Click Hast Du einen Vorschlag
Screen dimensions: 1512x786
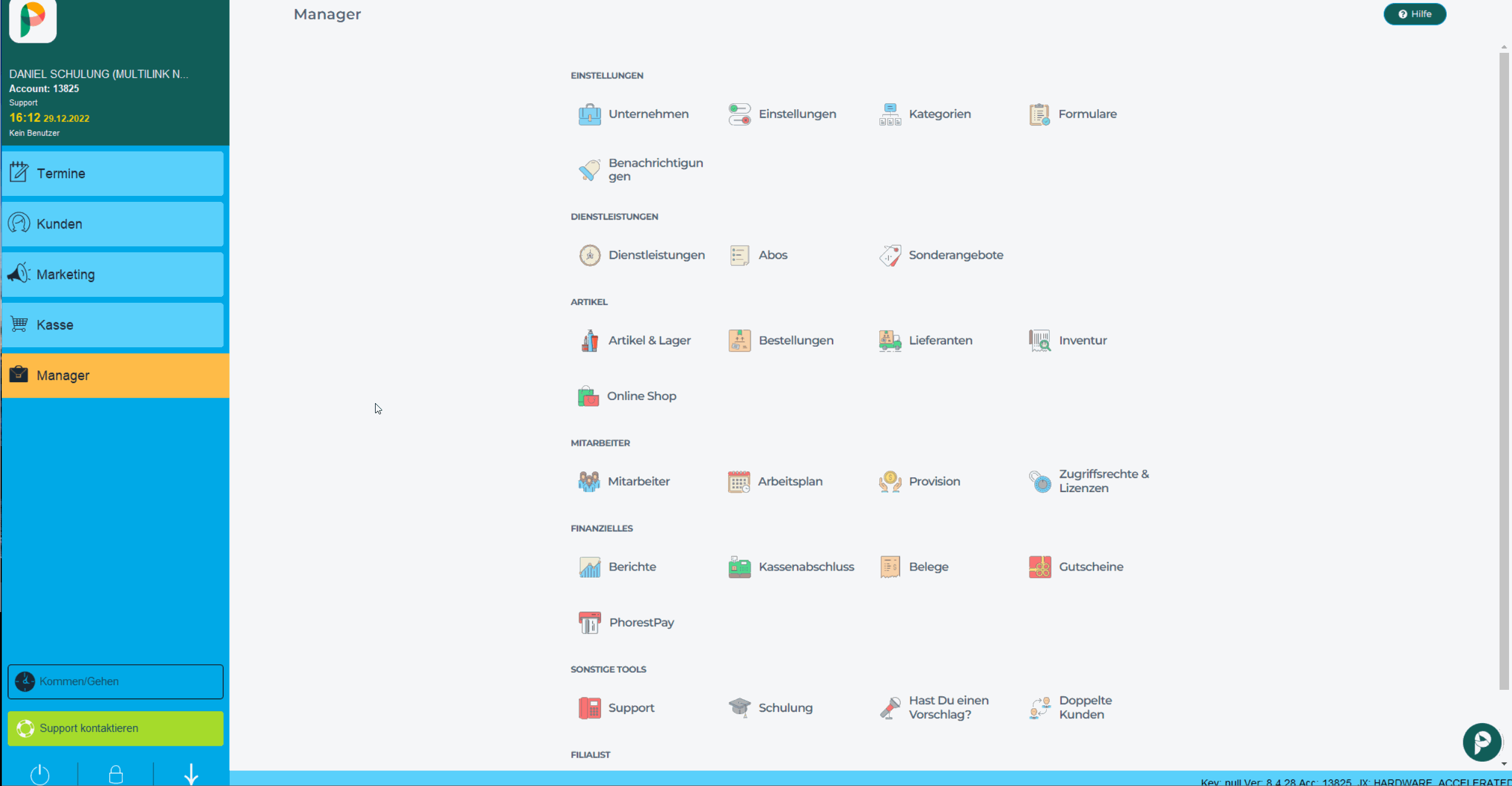tap(949, 707)
